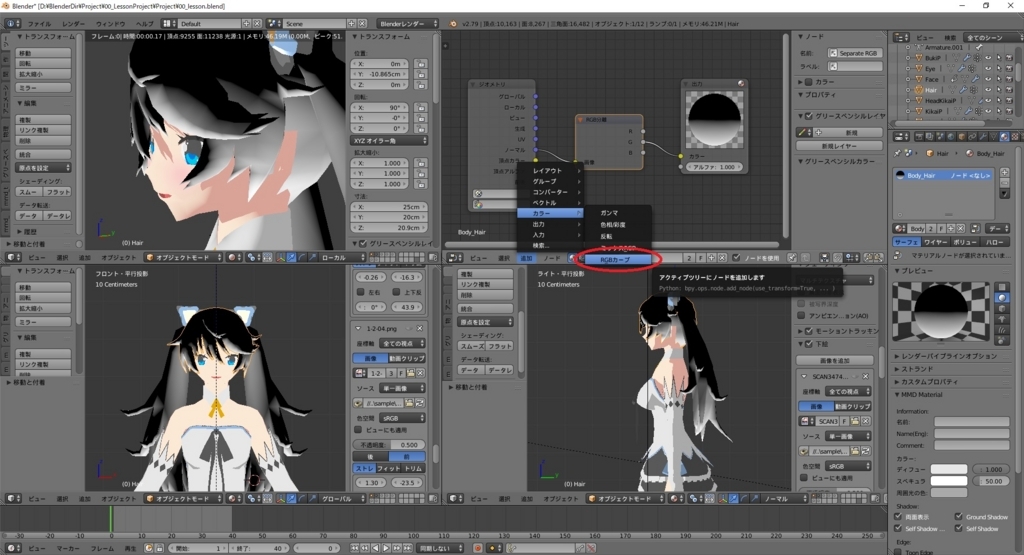The width and height of the screenshot is (1024, 555).
Task: Open the コンバーター submenu entry
Action: tap(549, 192)
